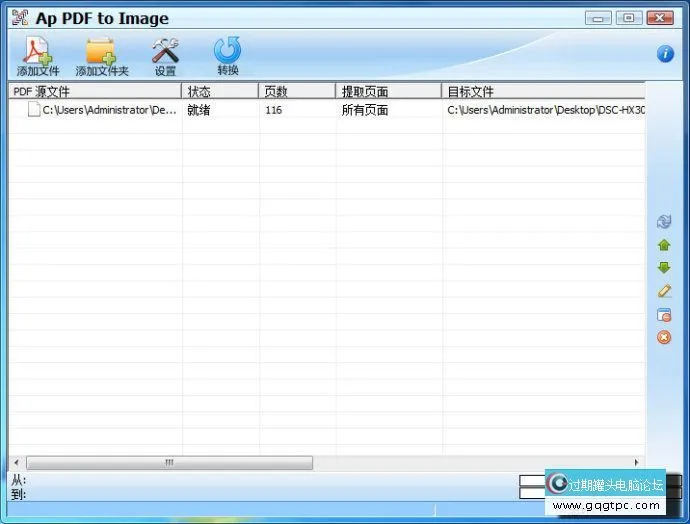Click the target file path containing DSC-HX30
Viewport: 690px width, 524px height.
[x=546, y=110]
